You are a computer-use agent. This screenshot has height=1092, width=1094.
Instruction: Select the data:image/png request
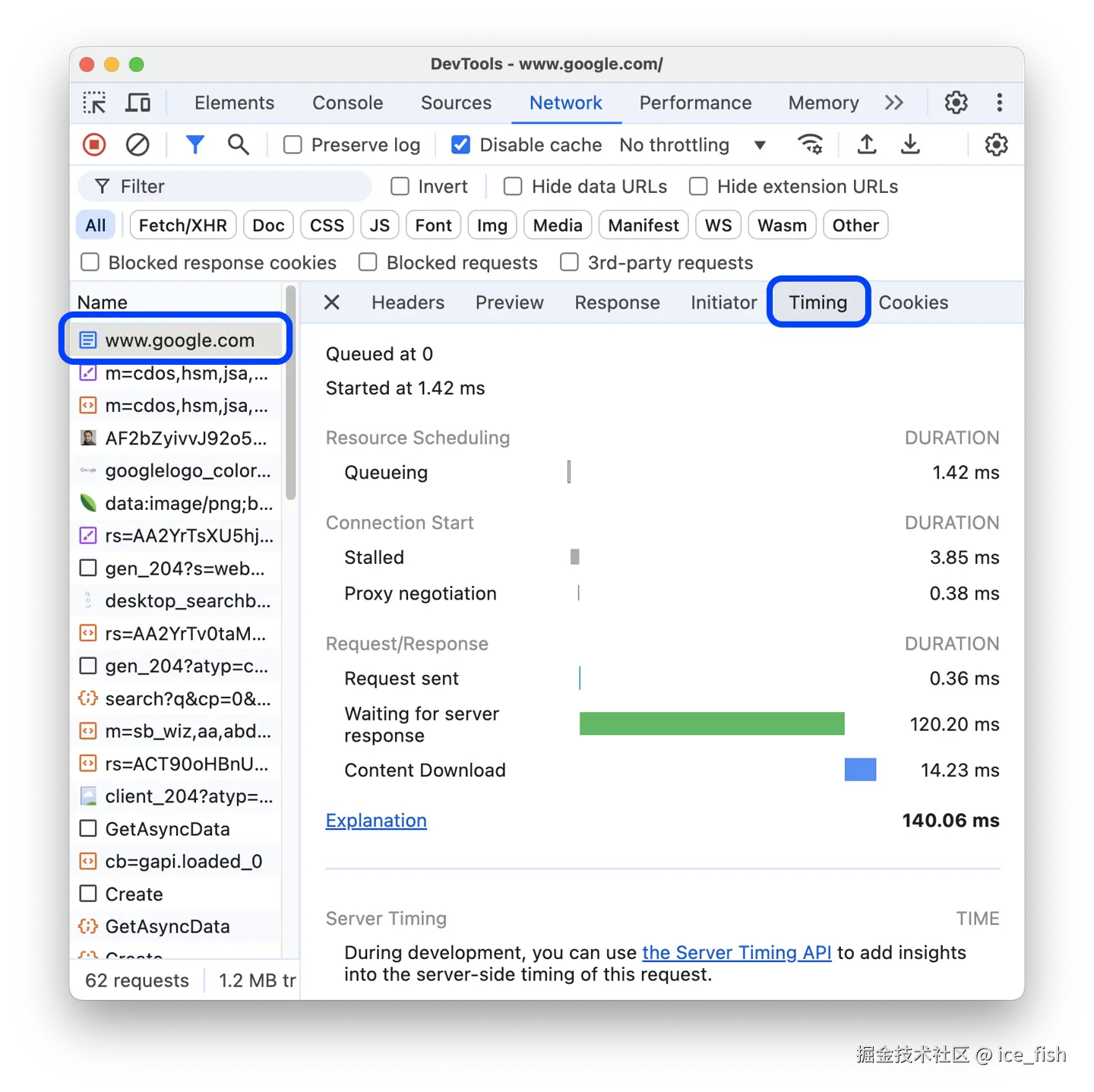(175, 504)
